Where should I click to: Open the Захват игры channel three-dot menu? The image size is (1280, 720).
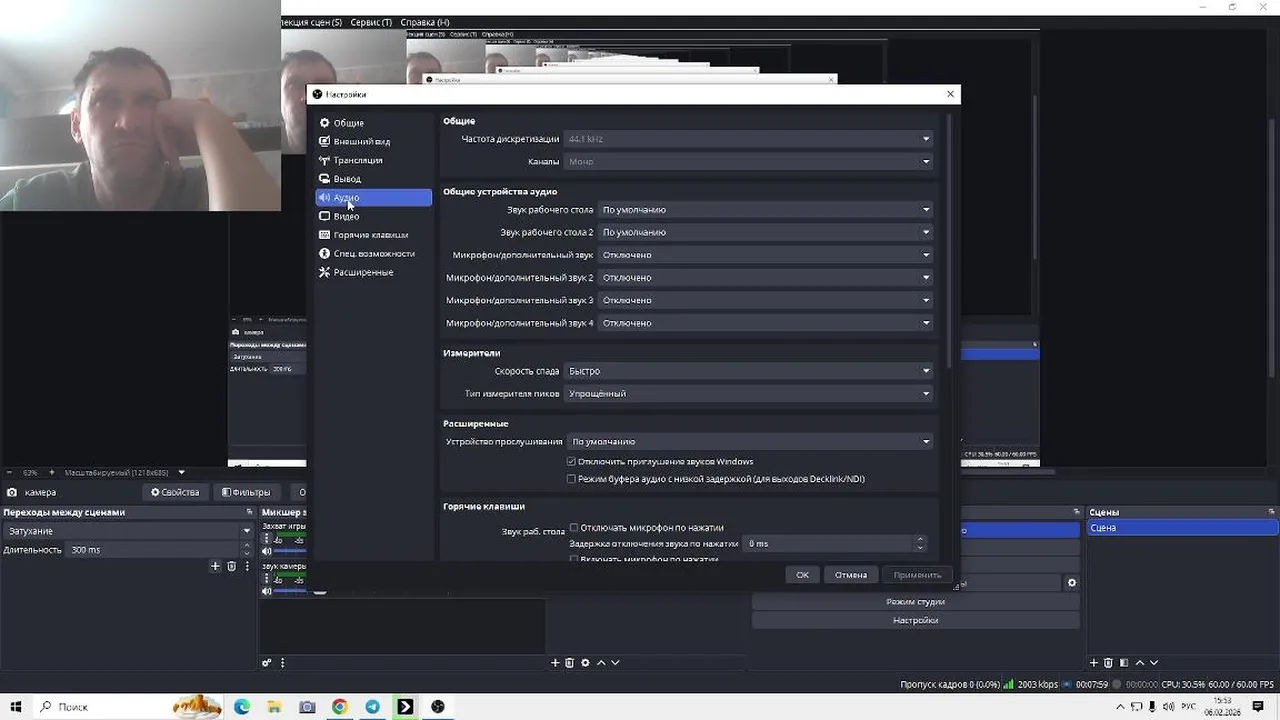tap(266, 540)
